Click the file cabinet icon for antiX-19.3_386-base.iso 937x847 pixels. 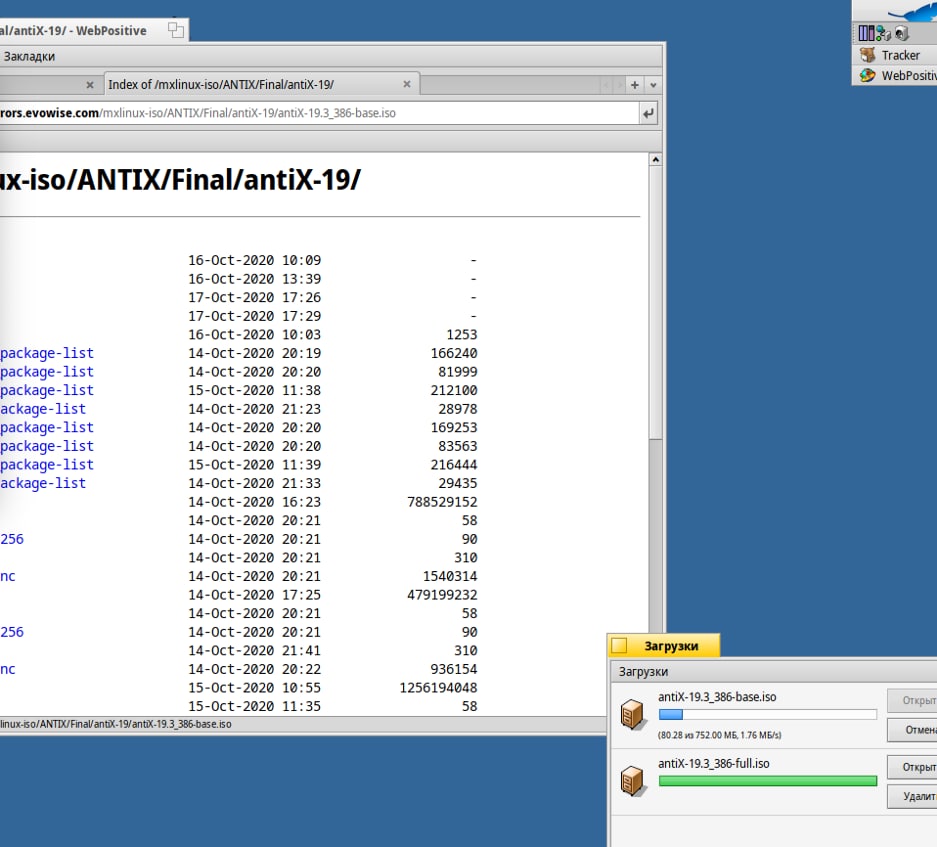(x=632, y=714)
